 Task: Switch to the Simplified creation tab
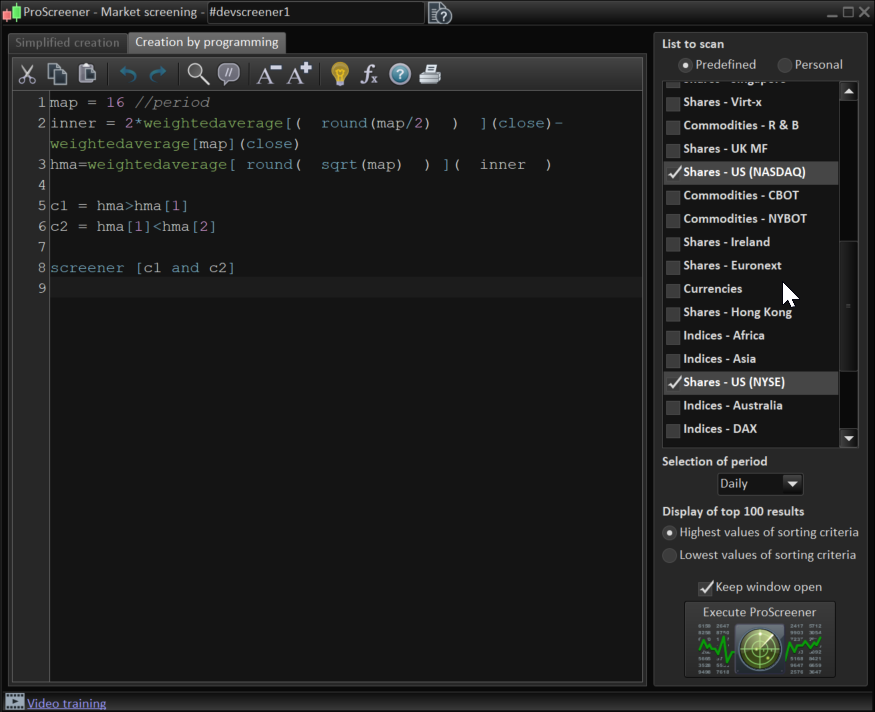point(67,43)
